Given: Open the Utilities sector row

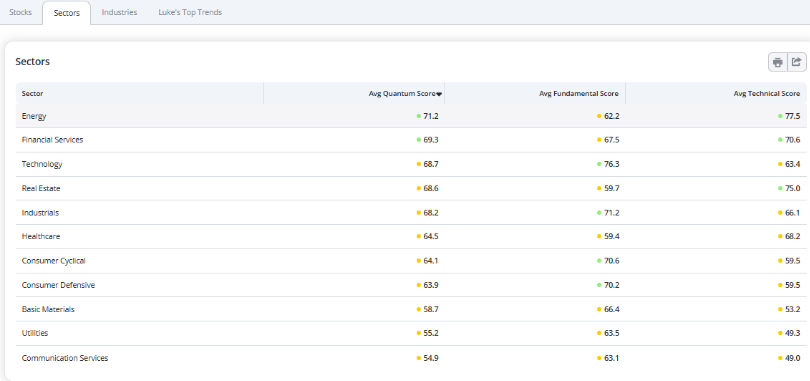Looking at the screenshot, I should tap(411, 334).
